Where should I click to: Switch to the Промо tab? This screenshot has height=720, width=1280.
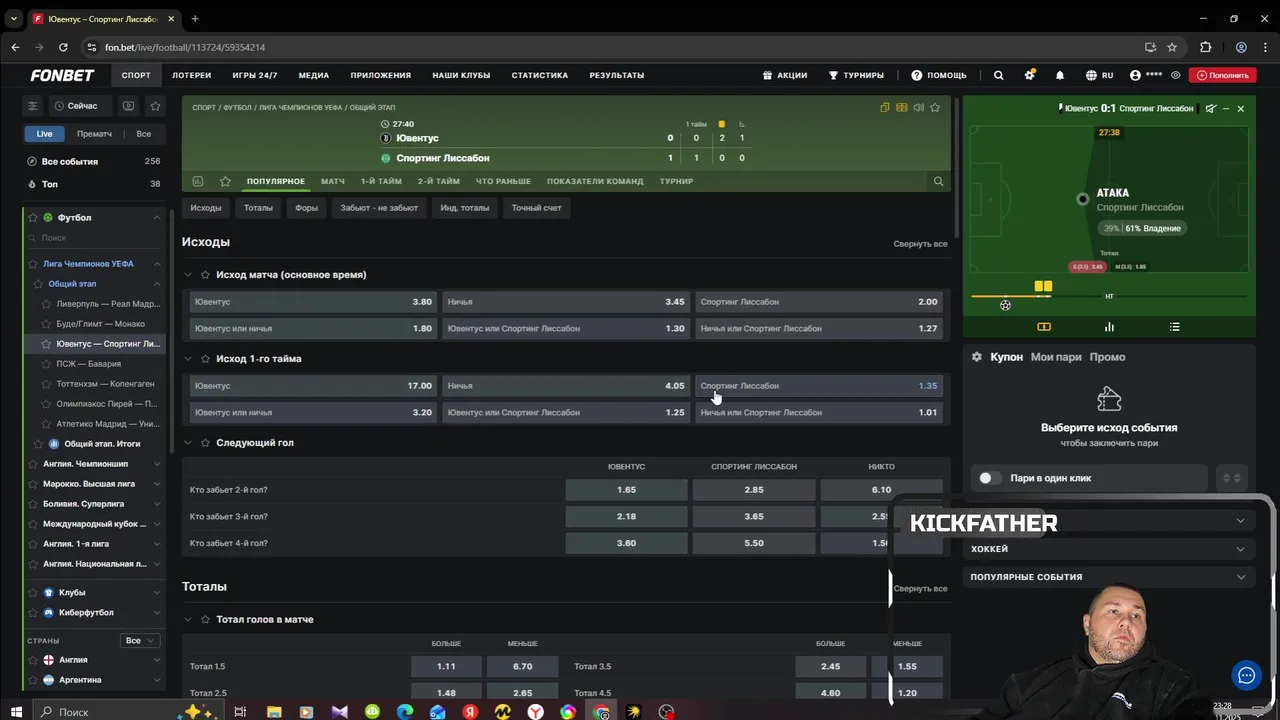coord(1107,357)
